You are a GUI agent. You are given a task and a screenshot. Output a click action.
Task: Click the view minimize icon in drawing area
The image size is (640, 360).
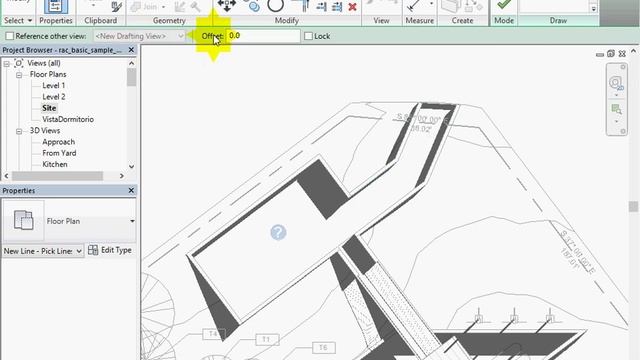point(600,54)
